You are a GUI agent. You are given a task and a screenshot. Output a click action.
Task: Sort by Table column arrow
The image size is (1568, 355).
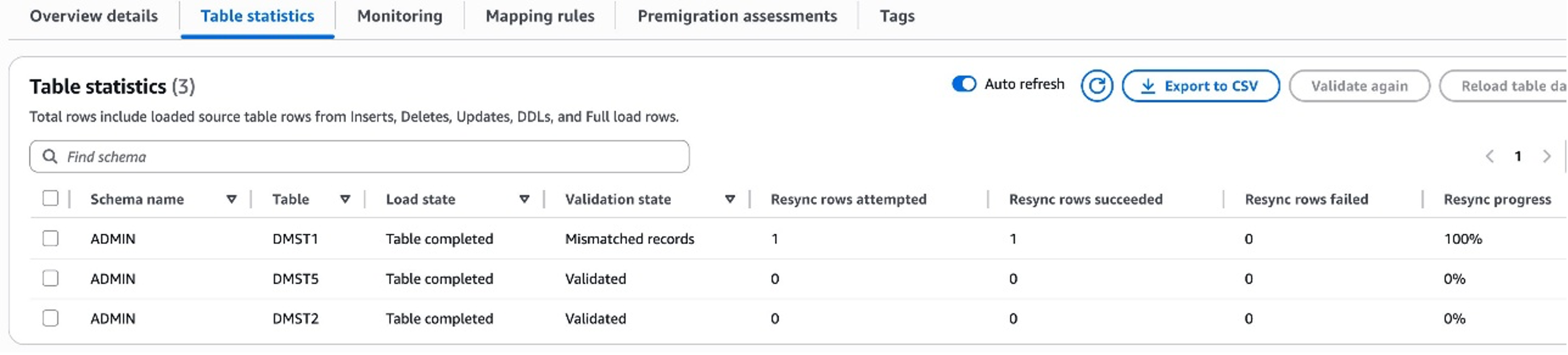(x=345, y=199)
